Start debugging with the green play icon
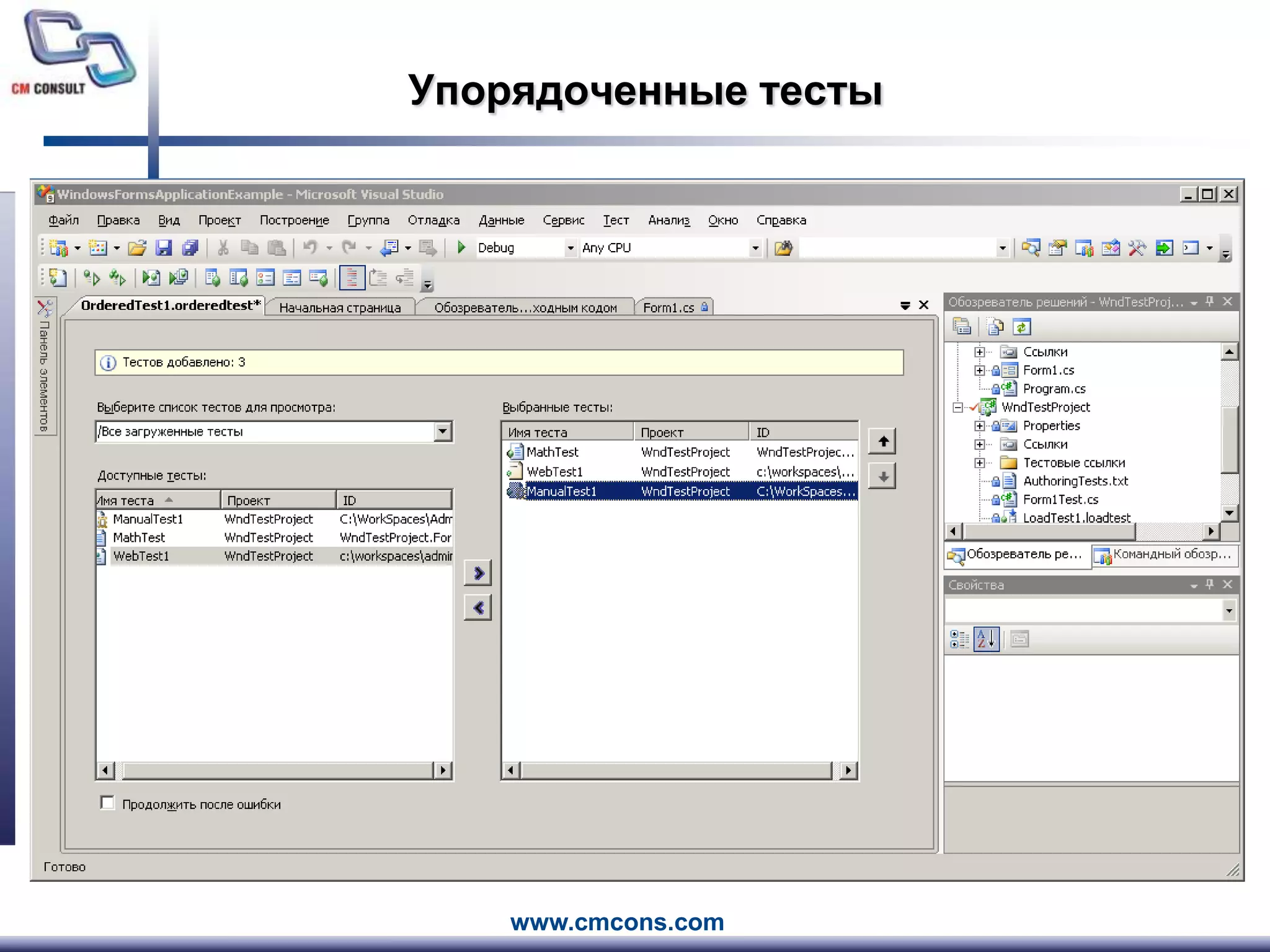Image resolution: width=1270 pixels, height=952 pixels. (x=461, y=248)
